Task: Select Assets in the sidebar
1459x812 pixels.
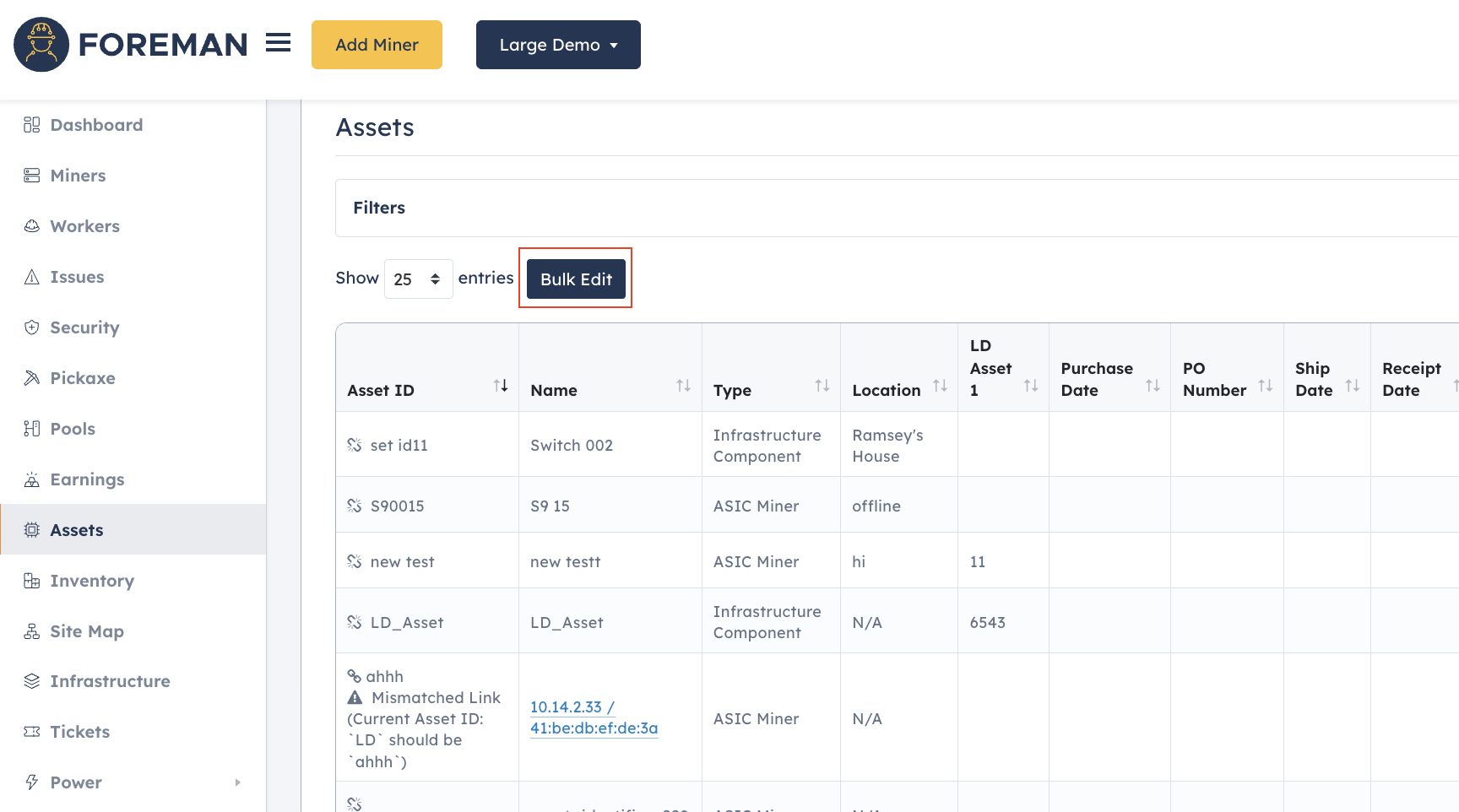Action: point(133,529)
